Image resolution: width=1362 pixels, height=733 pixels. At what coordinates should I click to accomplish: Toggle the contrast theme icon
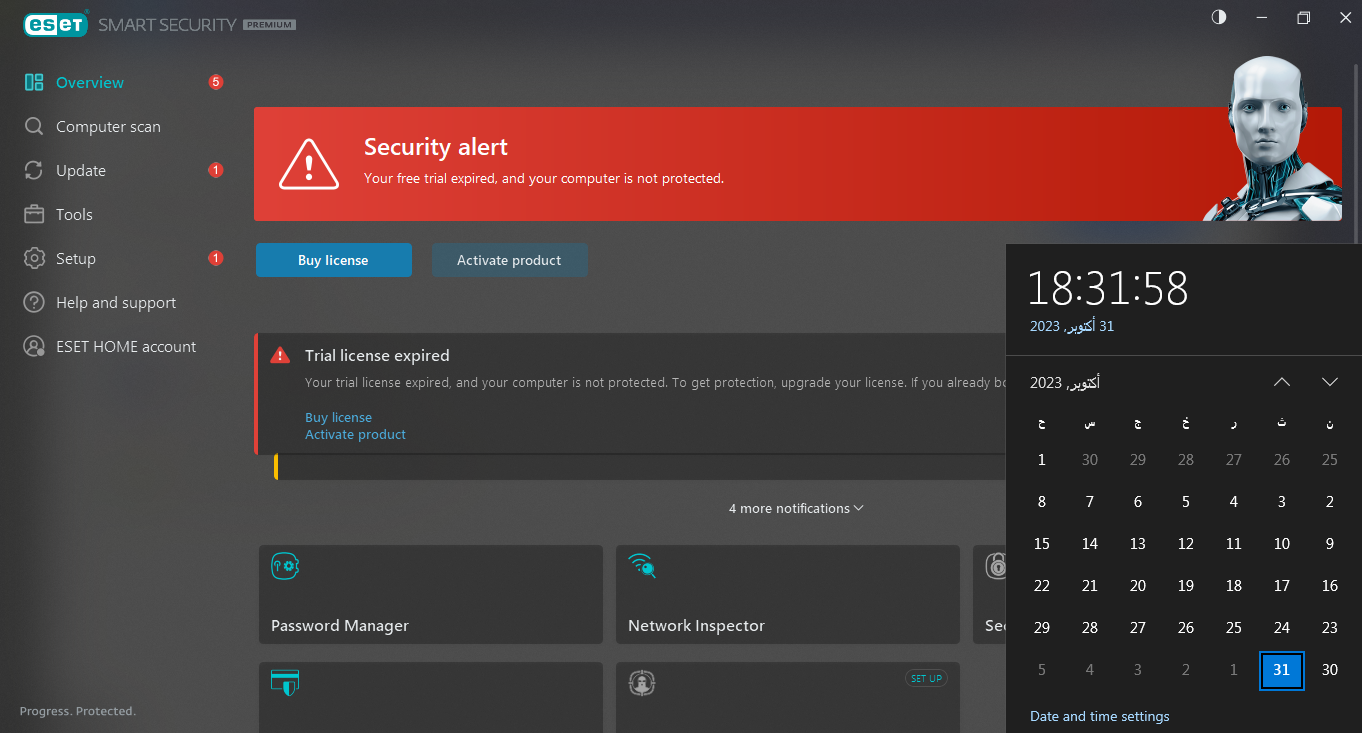(x=1218, y=18)
